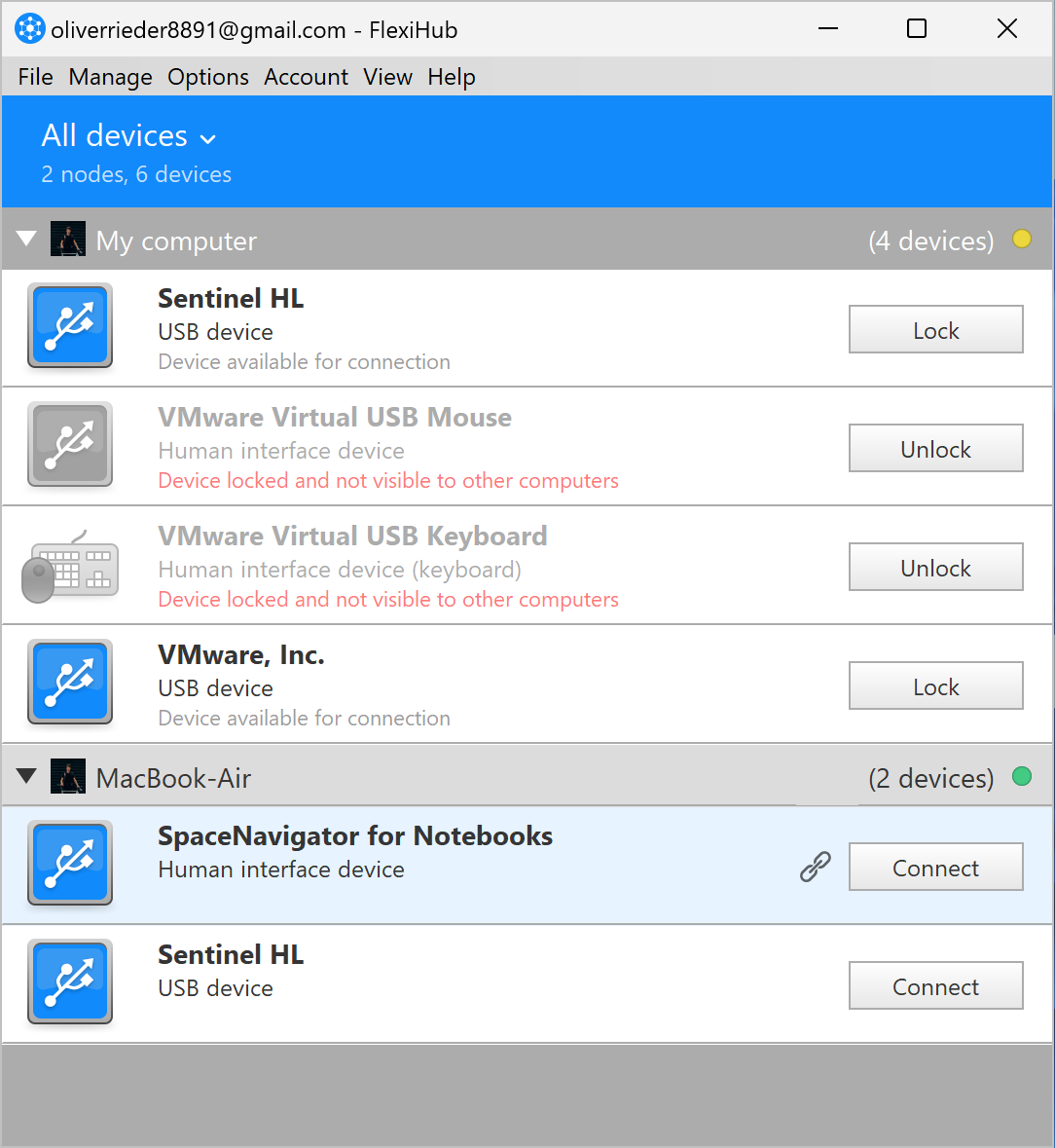Viewport: 1055px width, 1148px height.
Task: Open the Account menu
Action: tap(306, 77)
